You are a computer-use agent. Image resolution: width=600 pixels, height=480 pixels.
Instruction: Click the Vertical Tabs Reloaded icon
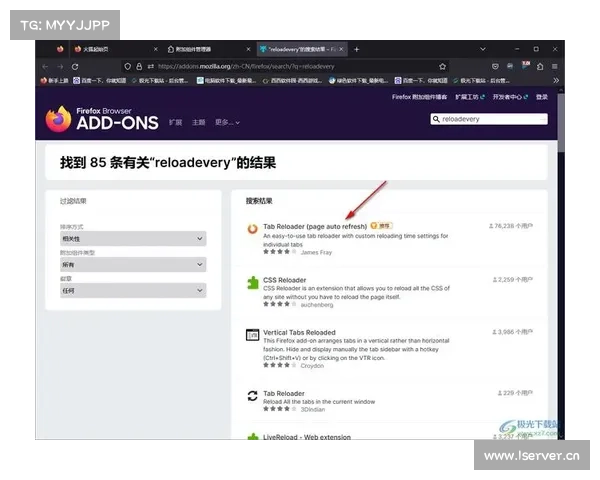[x=252, y=335]
